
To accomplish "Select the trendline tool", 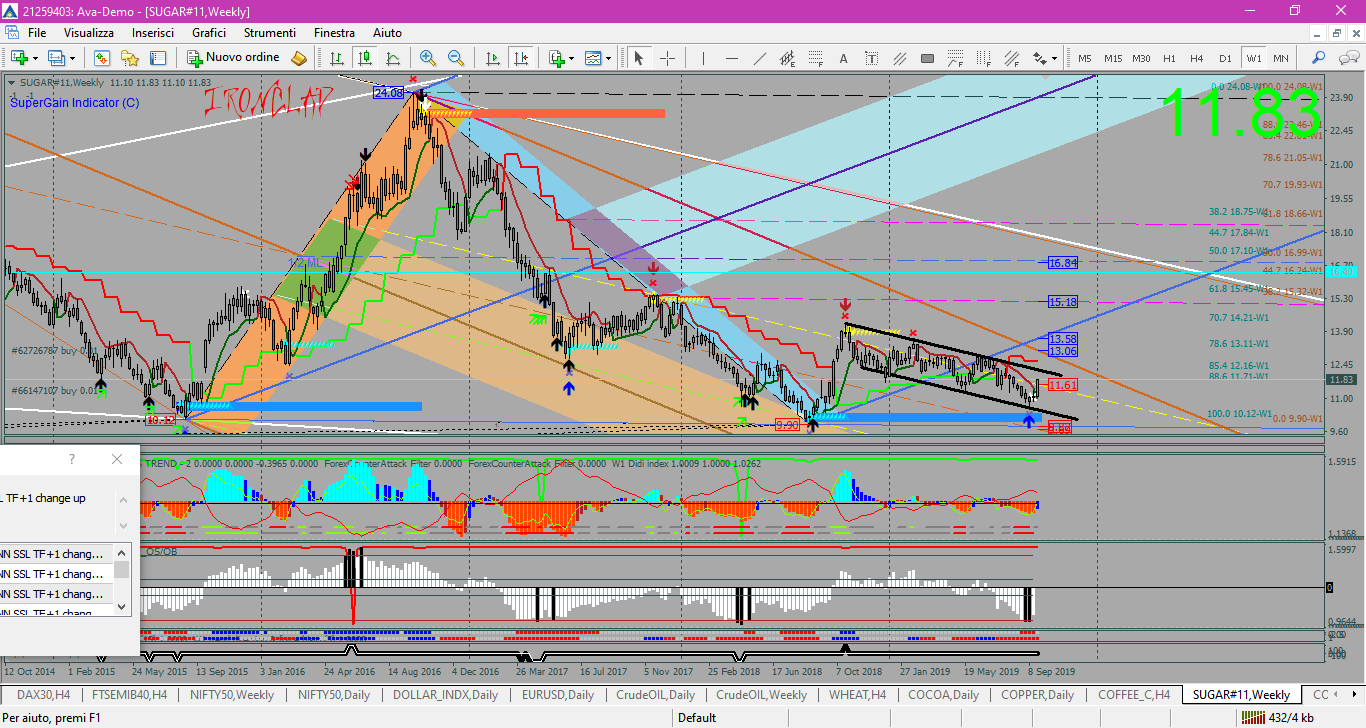I will (760, 58).
